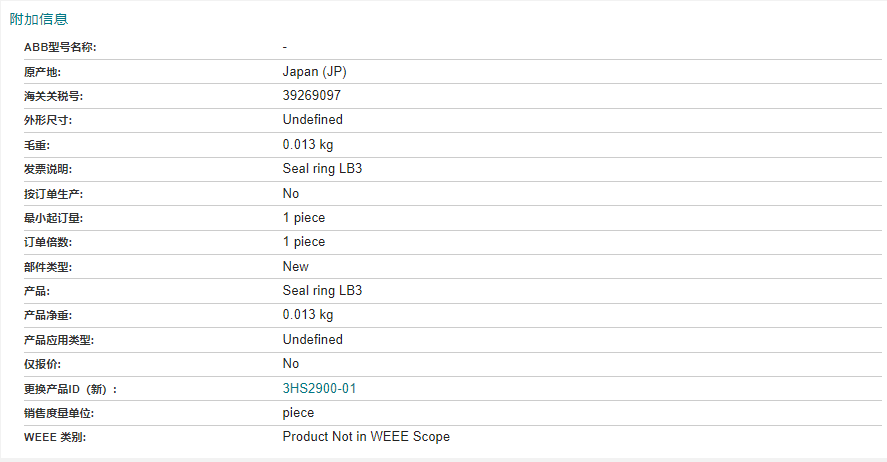Click the 海关关税号 label
This screenshot has width=887, height=462.
click(x=52, y=96)
